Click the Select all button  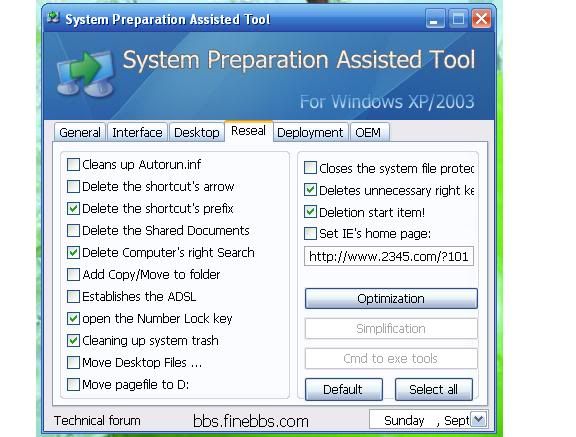[433, 389]
